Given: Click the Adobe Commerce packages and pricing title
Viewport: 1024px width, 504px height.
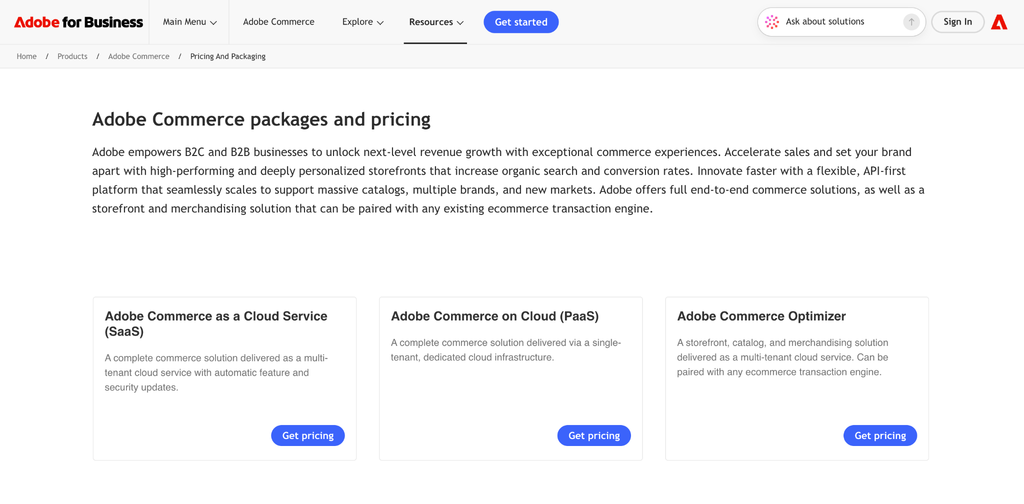Looking at the screenshot, I should (261, 120).
